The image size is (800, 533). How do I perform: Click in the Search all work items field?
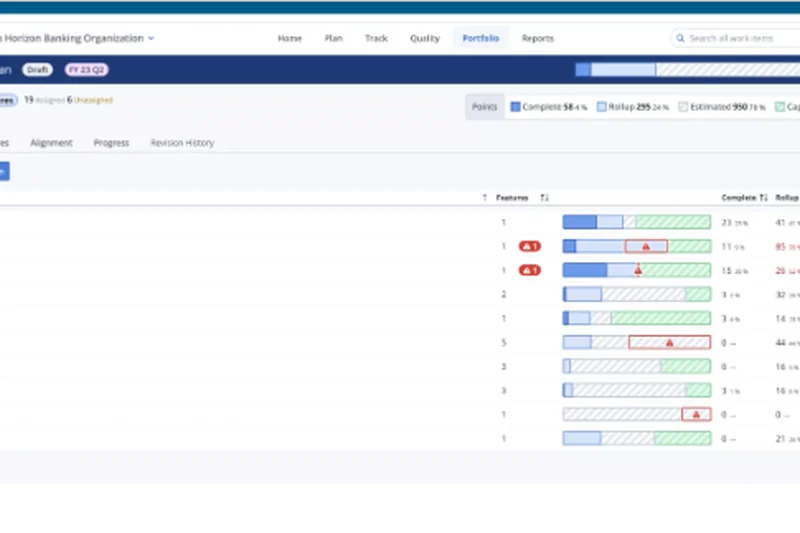coord(740,39)
